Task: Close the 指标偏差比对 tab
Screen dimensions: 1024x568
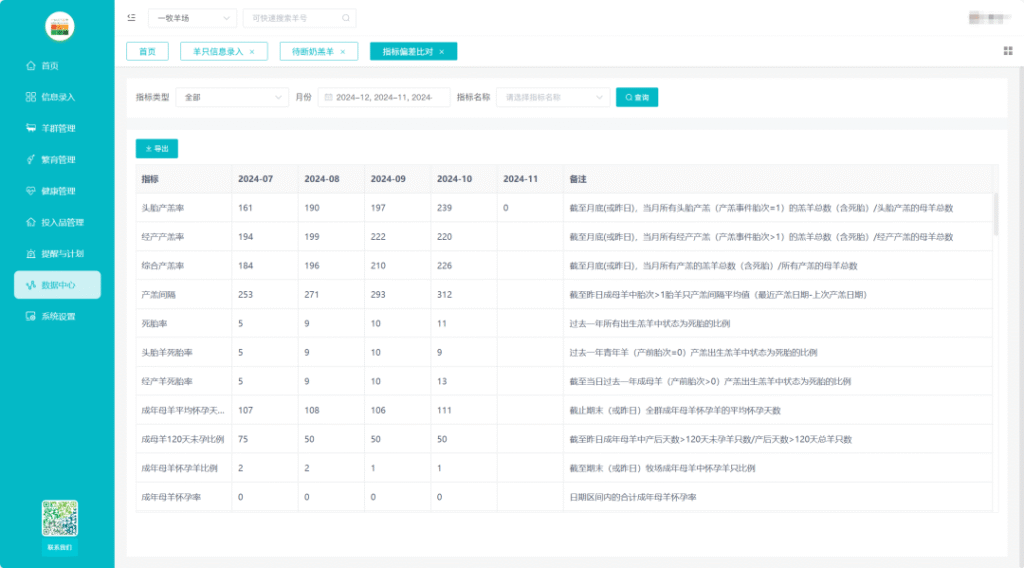Action: (442, 52)
